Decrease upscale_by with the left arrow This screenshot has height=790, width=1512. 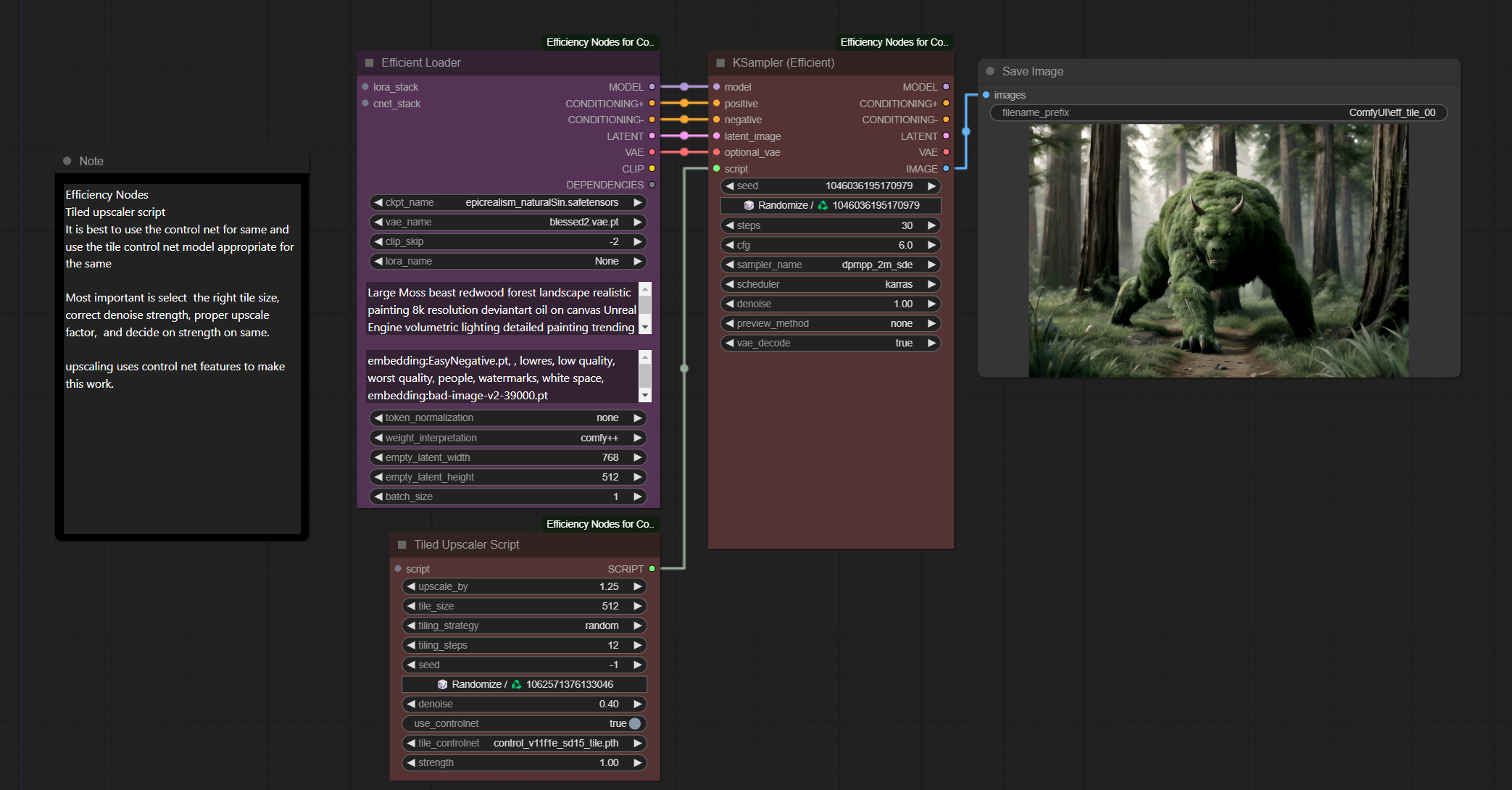tap(412, 586)
